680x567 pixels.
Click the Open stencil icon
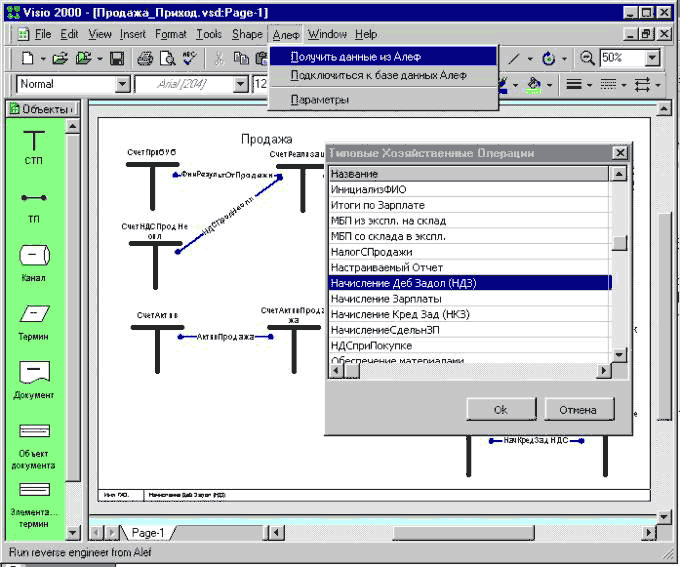click(x=83, y=58)
